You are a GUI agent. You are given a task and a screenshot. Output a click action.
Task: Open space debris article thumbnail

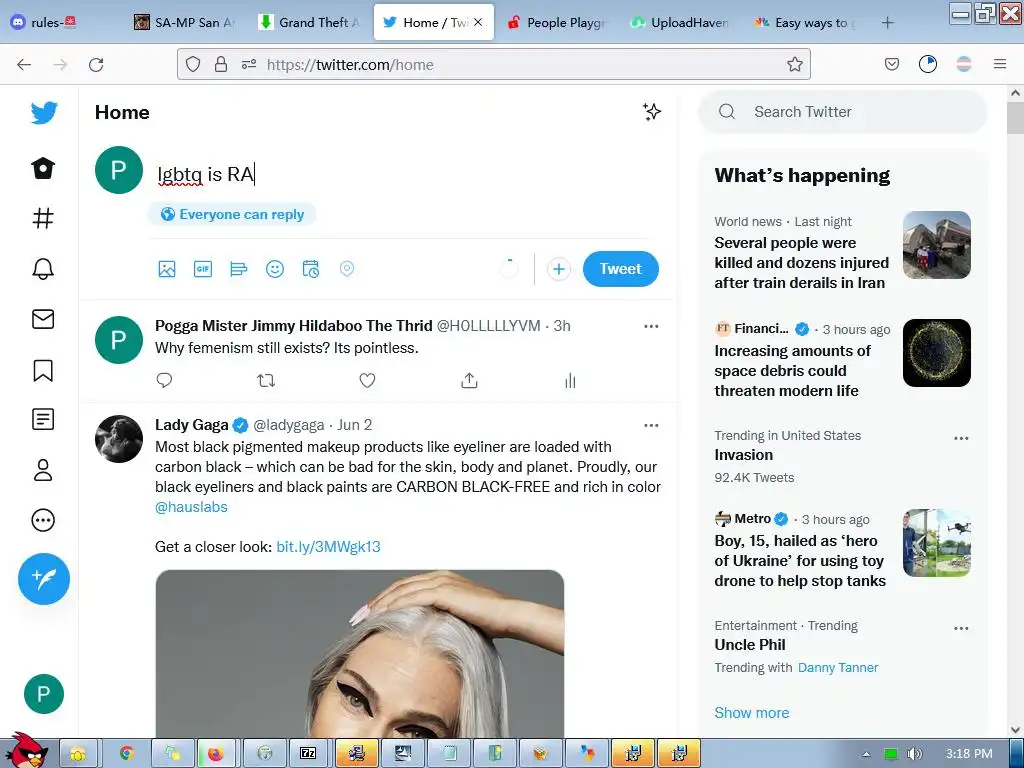point(936,353)
